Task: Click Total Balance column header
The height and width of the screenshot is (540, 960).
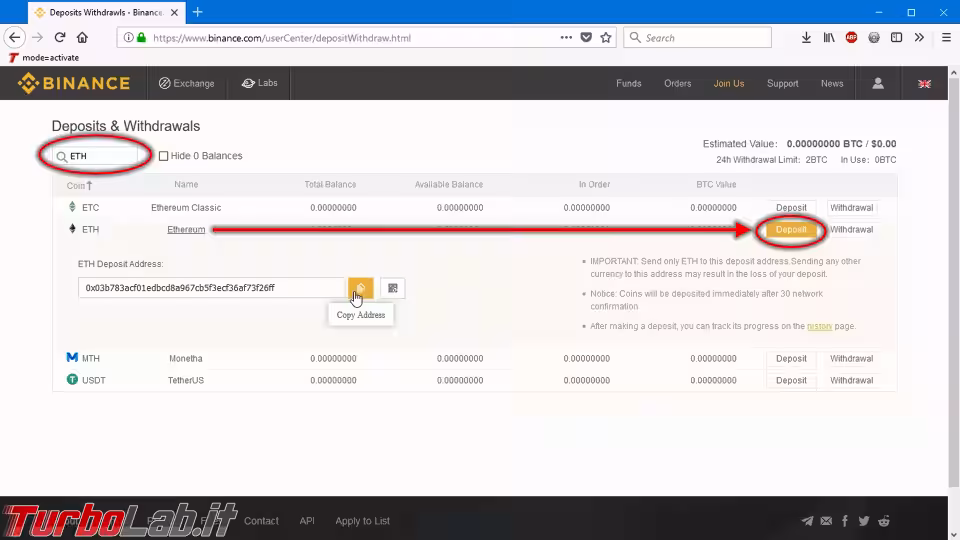Action: click(330, 184)
